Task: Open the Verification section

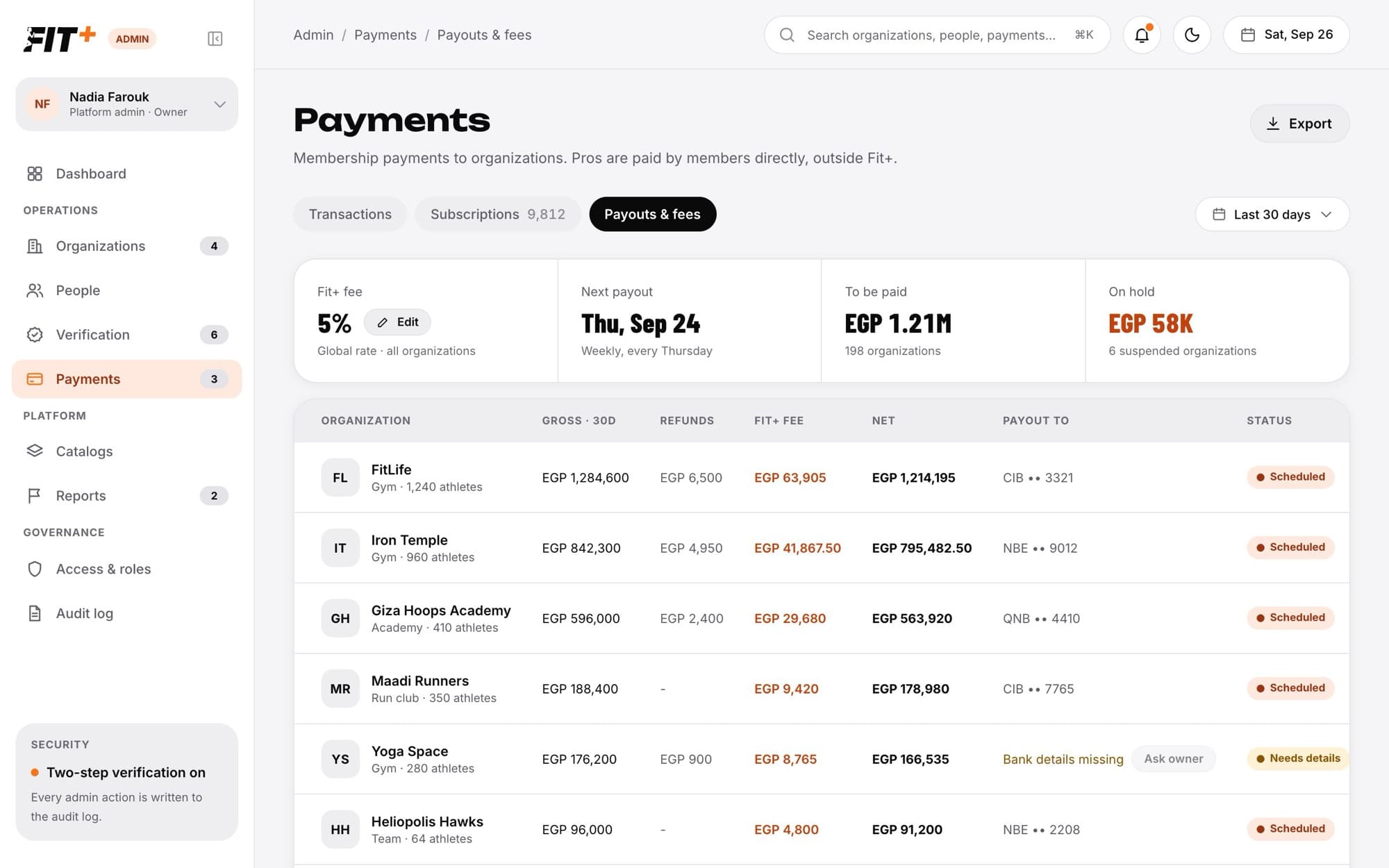Action: coord(127,335)
